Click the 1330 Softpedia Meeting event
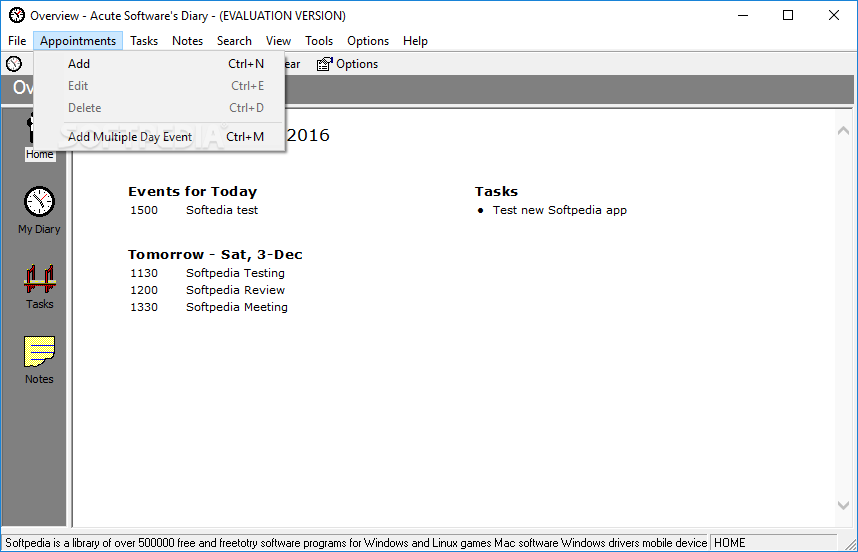Image resolution: width=858 pixels, height=552 pixels. (208, 307)
